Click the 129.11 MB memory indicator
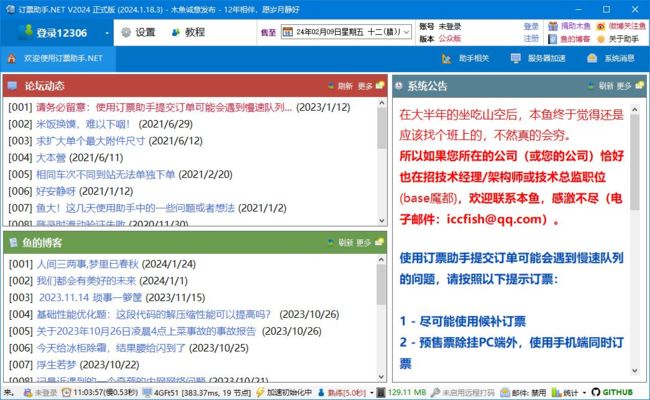This screenshot has height=400, width=650. coord(402,392)
